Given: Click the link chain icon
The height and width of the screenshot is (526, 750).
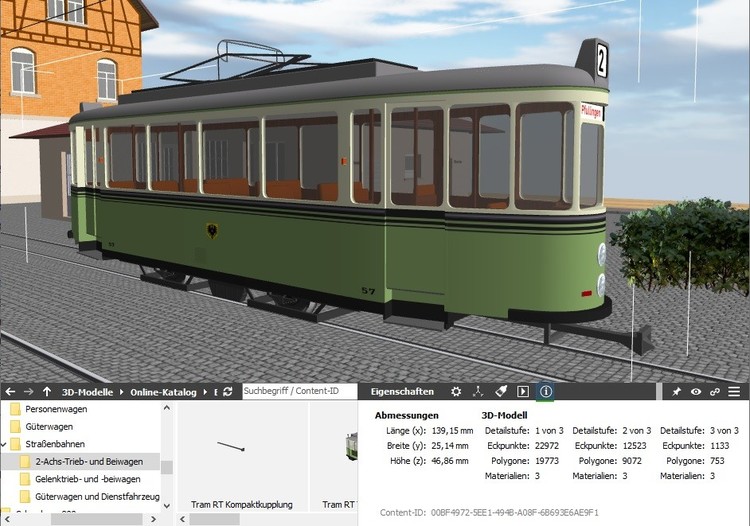Looking at the screenshot, I should coord(715,392).
